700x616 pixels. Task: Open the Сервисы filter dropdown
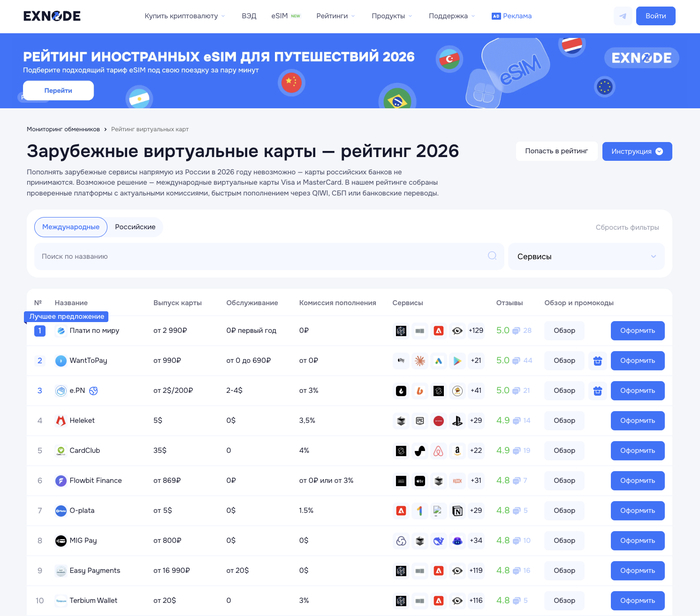(x=586, y=257)
